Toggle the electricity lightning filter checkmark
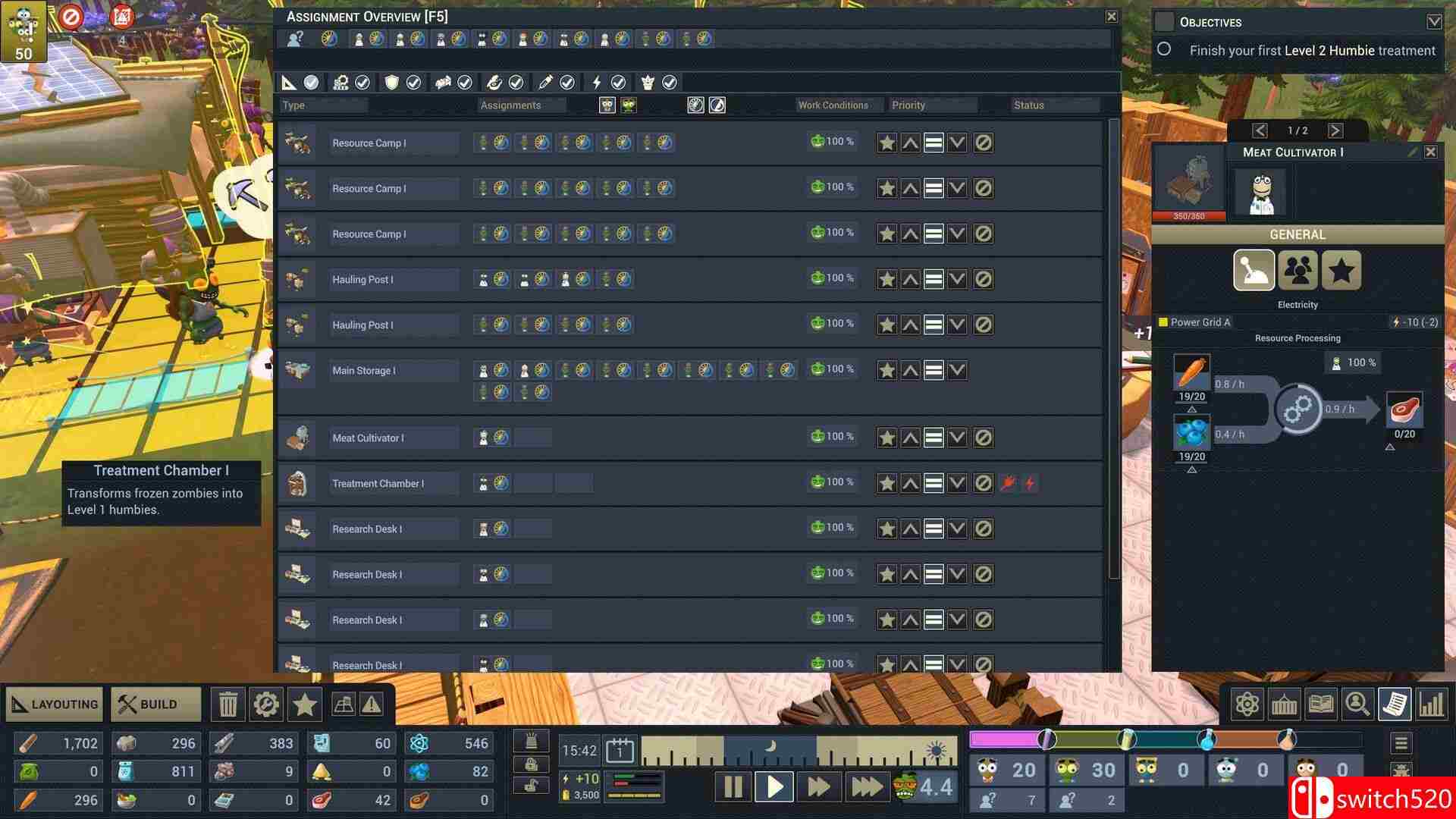Screen dimensions: 1456x819 click(618, 83)
